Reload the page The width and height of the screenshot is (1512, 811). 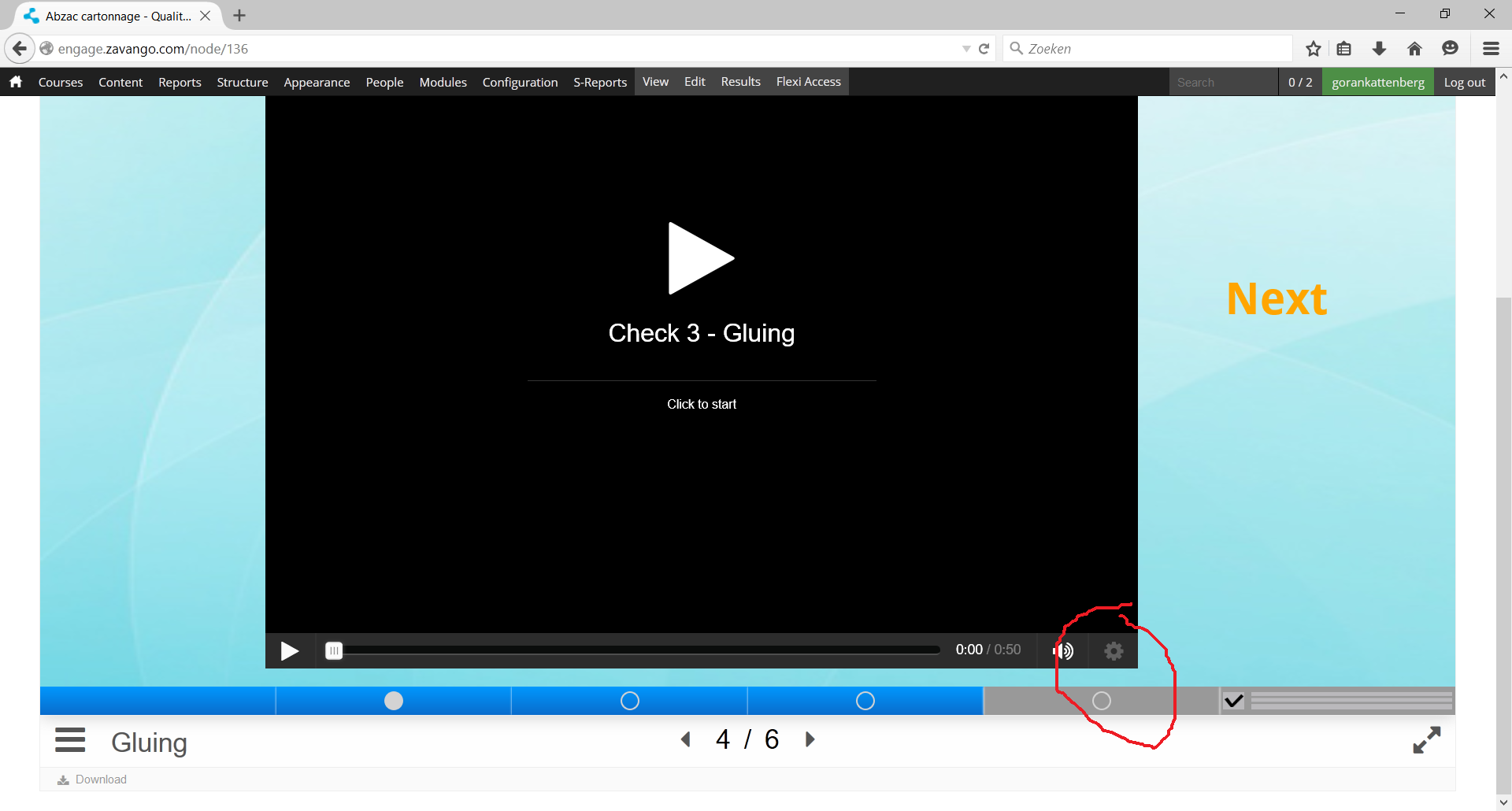pos(984,49)
